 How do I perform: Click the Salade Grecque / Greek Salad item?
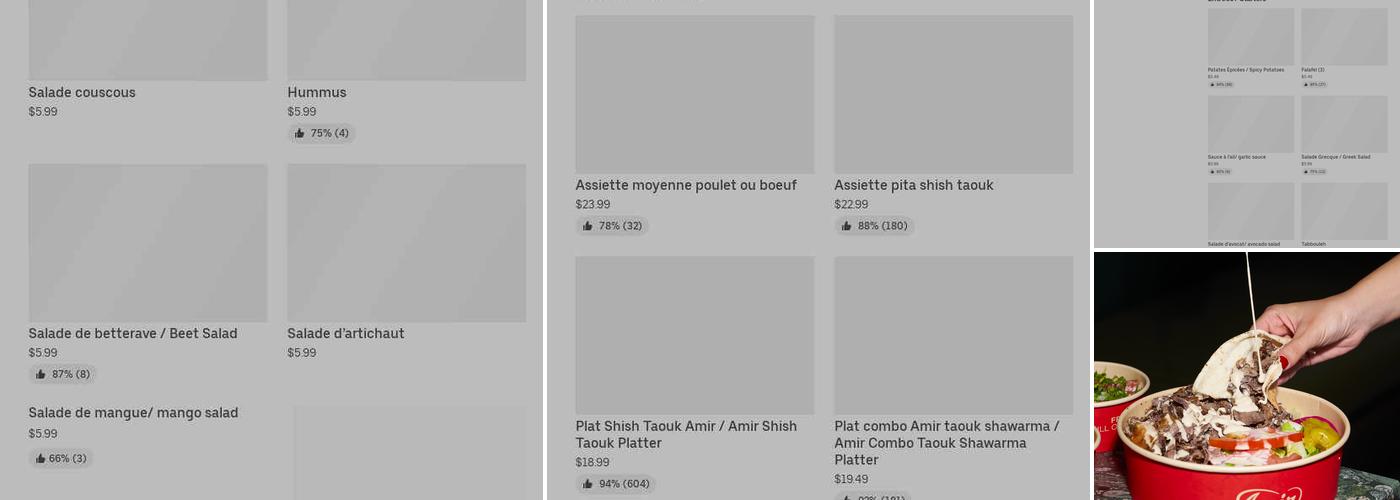click(x=1335, y=157)
